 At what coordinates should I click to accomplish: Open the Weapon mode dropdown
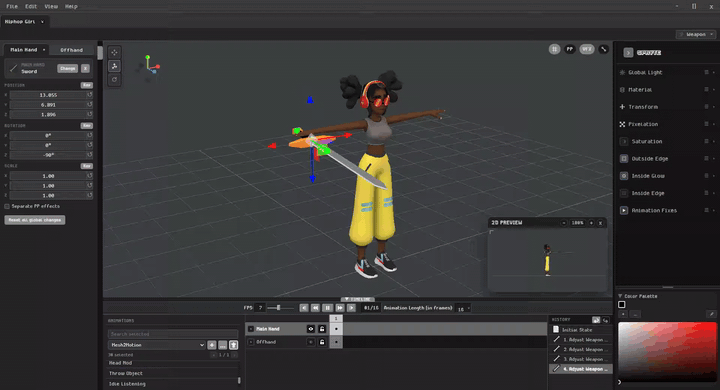696,34
